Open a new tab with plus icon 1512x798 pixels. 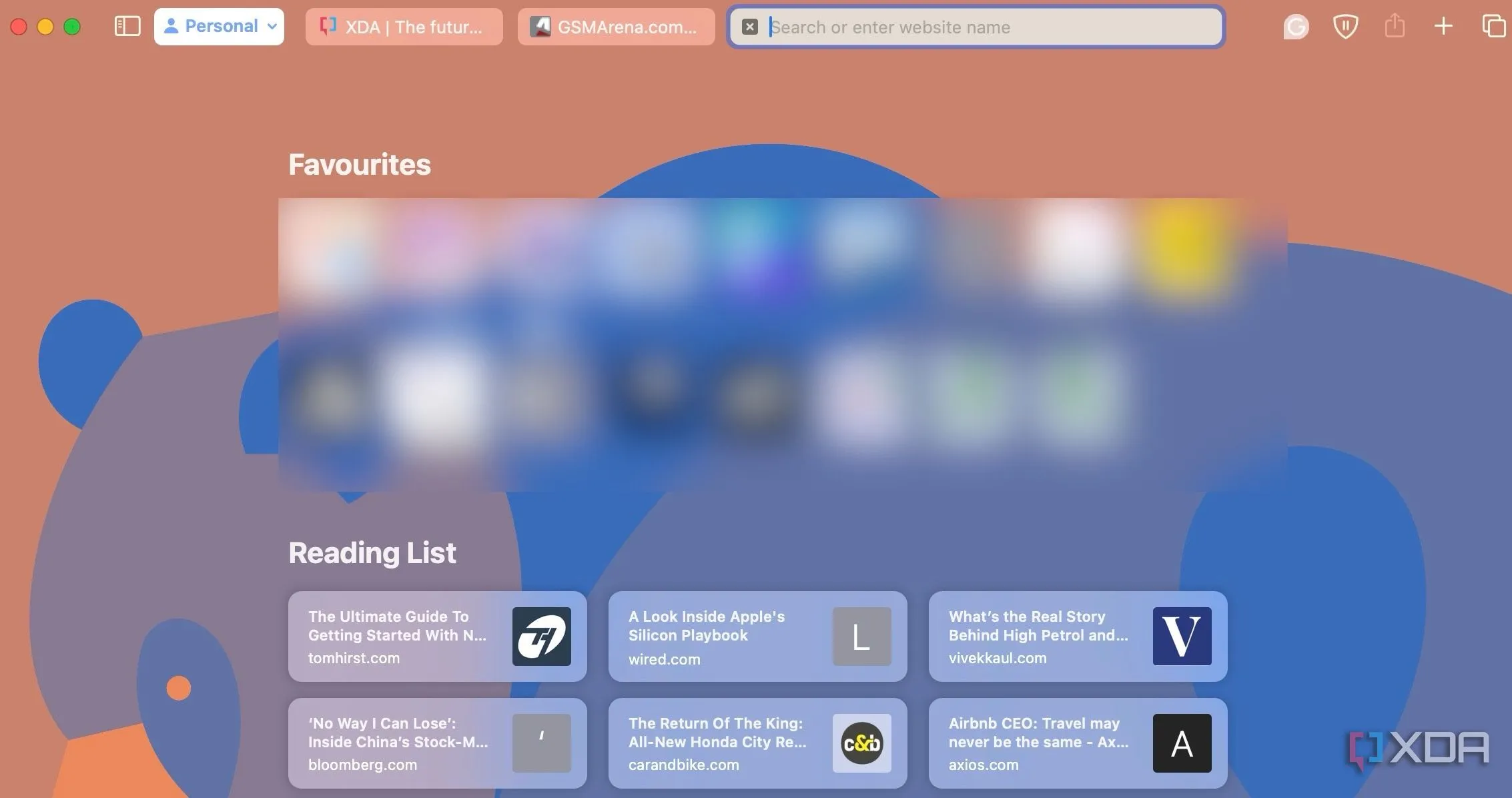tap(1443, 27)
